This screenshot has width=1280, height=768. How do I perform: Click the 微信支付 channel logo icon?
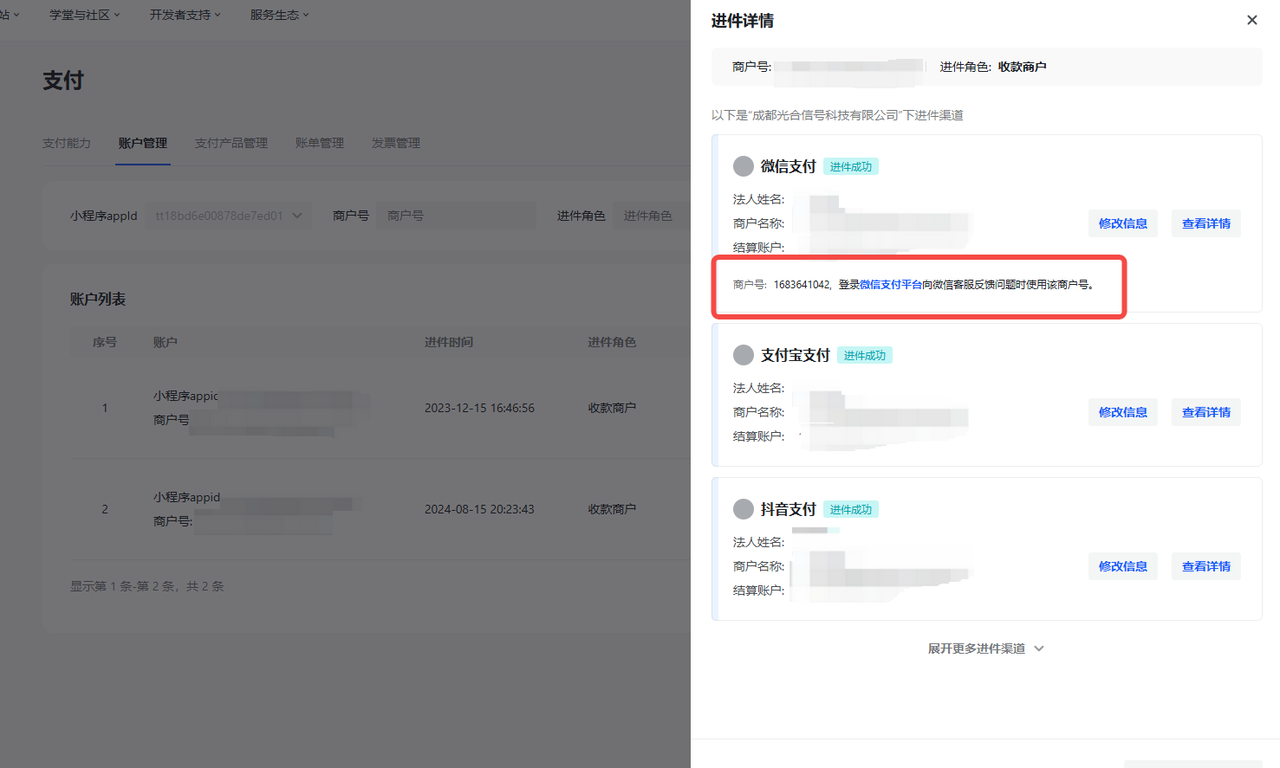[743, 166]
